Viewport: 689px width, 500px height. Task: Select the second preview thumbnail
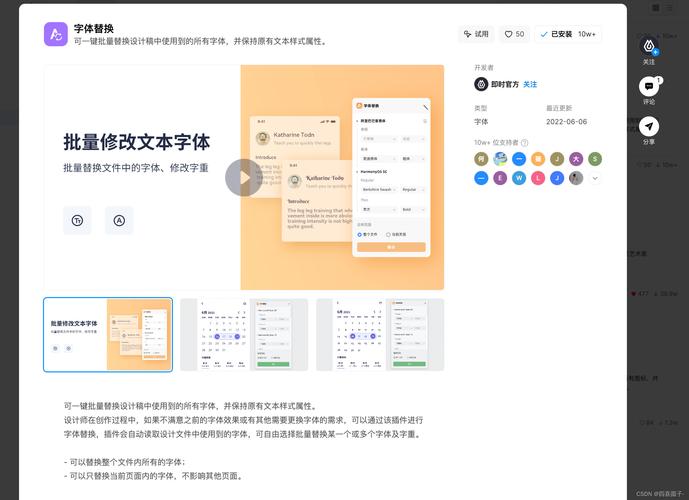click(244, 334)
